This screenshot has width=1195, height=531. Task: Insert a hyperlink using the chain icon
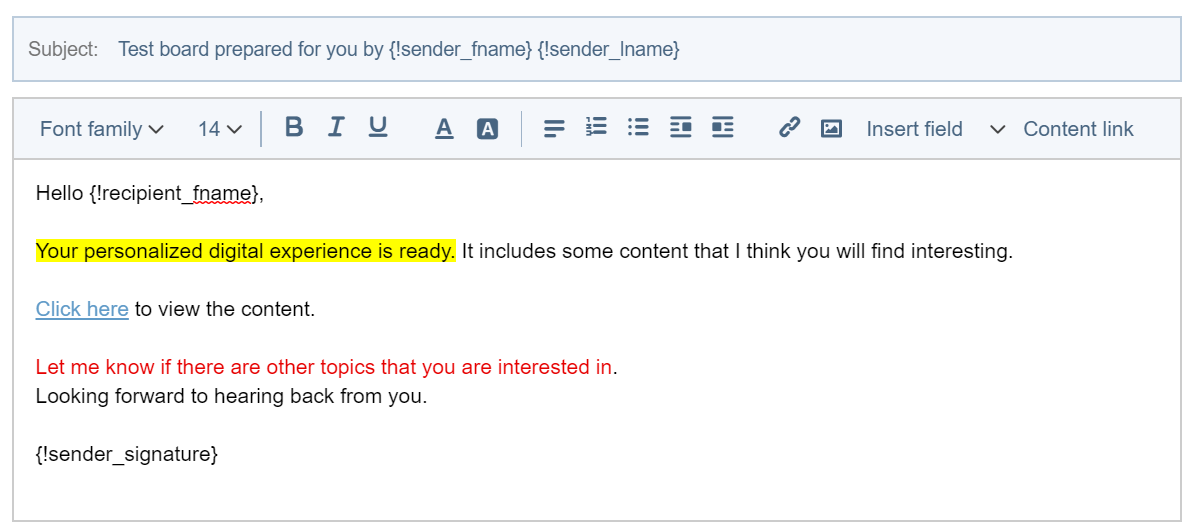tap(790, 128)
